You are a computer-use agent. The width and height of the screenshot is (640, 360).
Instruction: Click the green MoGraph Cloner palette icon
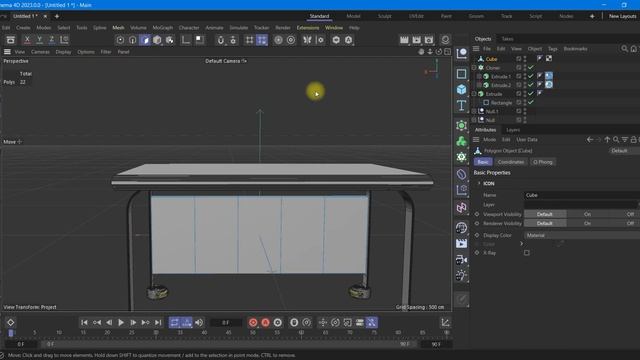[462, 141]
